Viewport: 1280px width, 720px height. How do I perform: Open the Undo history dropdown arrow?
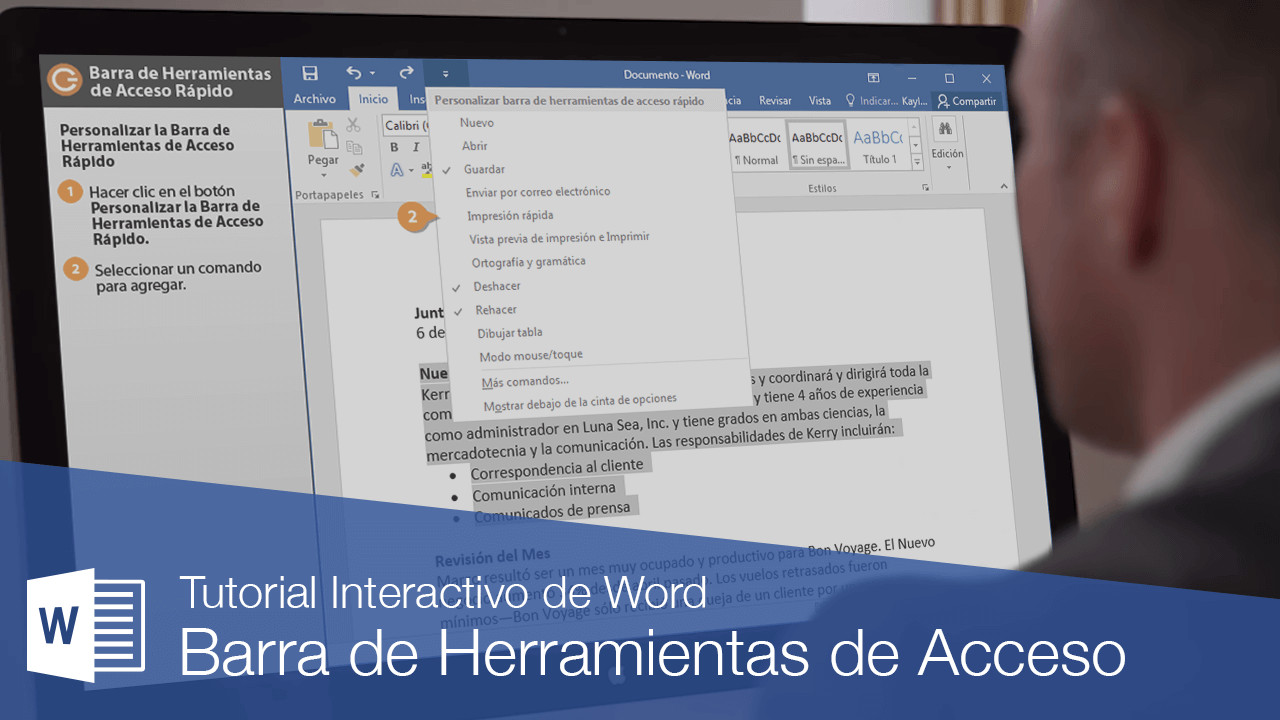(373, 73)
